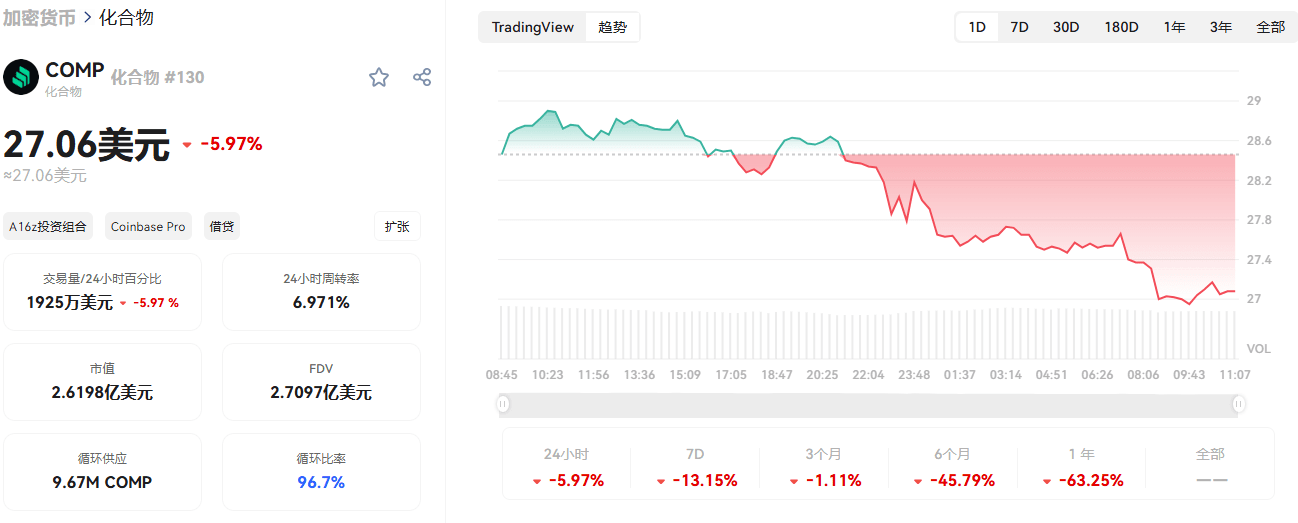1298x523 pixels.
Task: Click the 借贷 category tag
Action: tap(222, 227)
